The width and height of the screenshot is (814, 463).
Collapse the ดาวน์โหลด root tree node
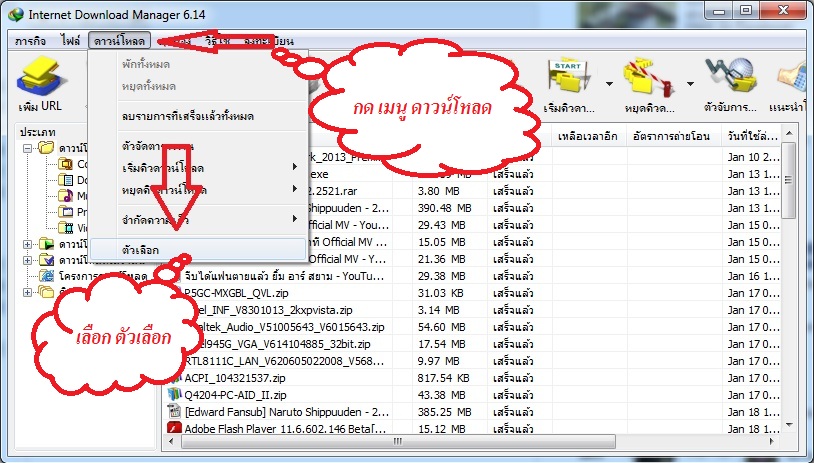click(28, 148)
